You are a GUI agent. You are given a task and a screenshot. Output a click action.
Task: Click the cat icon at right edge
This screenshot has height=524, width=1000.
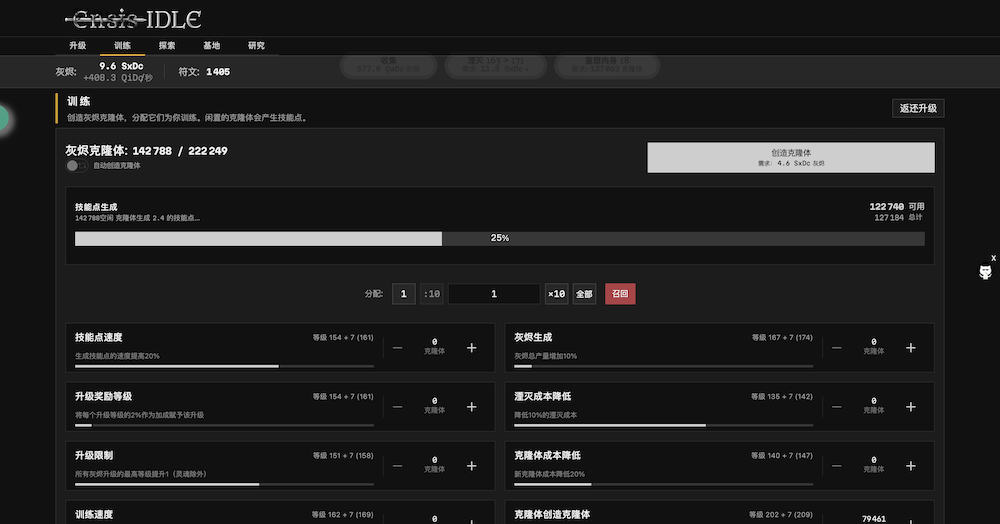click(x=985, y=274)
